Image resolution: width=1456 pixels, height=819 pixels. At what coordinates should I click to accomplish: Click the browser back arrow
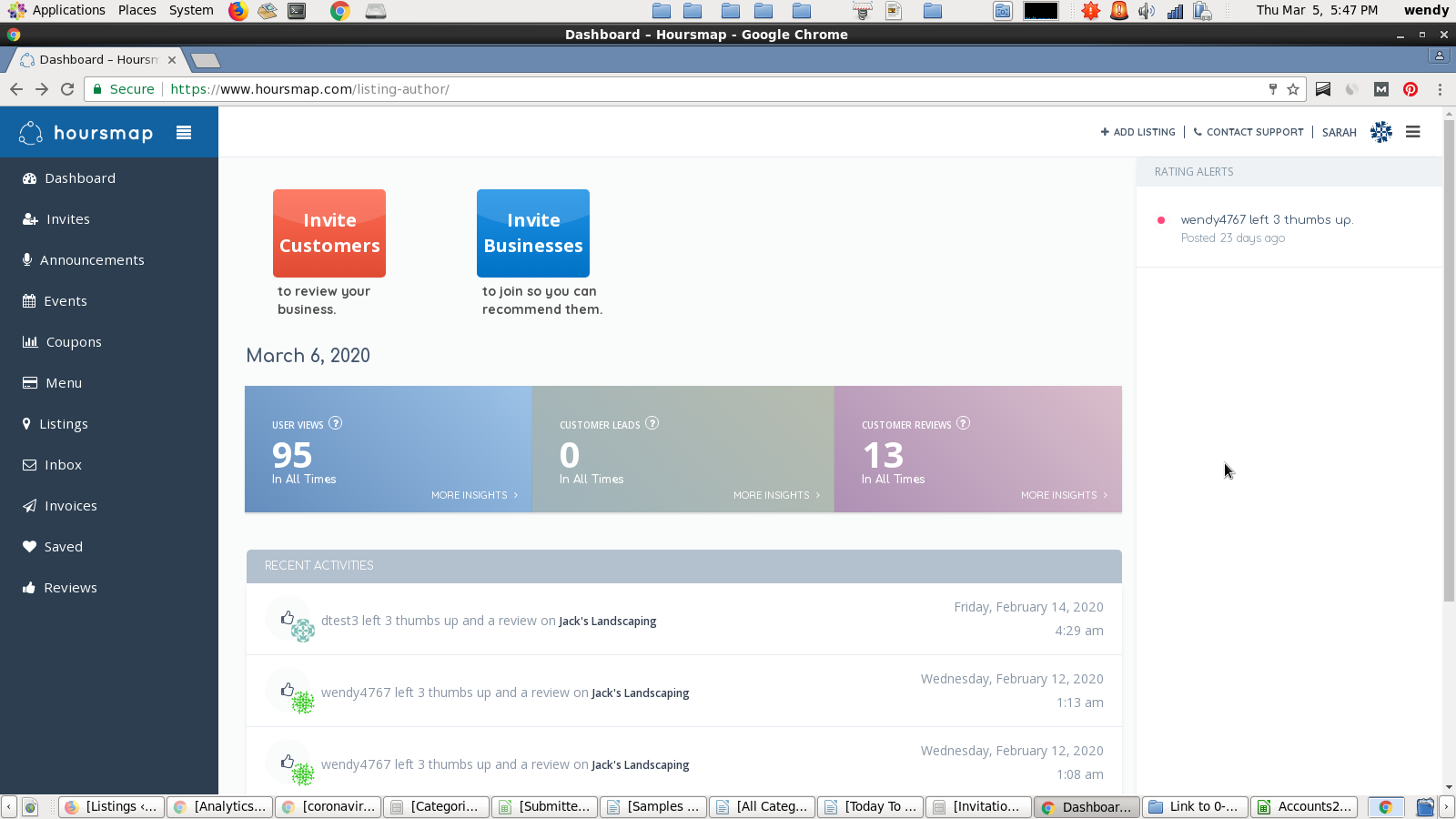15,89
